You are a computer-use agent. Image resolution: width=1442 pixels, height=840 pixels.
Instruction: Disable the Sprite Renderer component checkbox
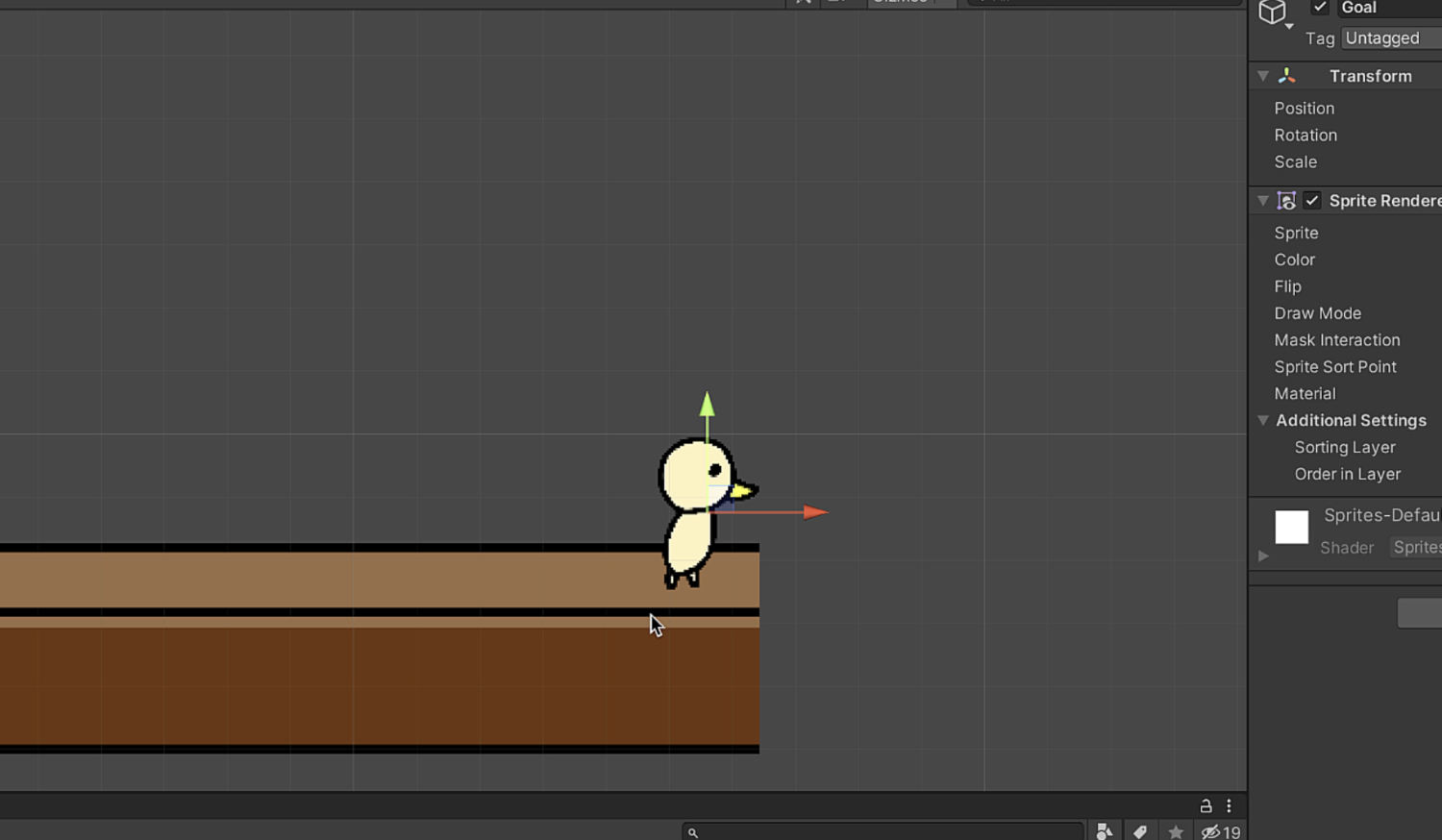pyautogui.click(x=1312, y=201)
